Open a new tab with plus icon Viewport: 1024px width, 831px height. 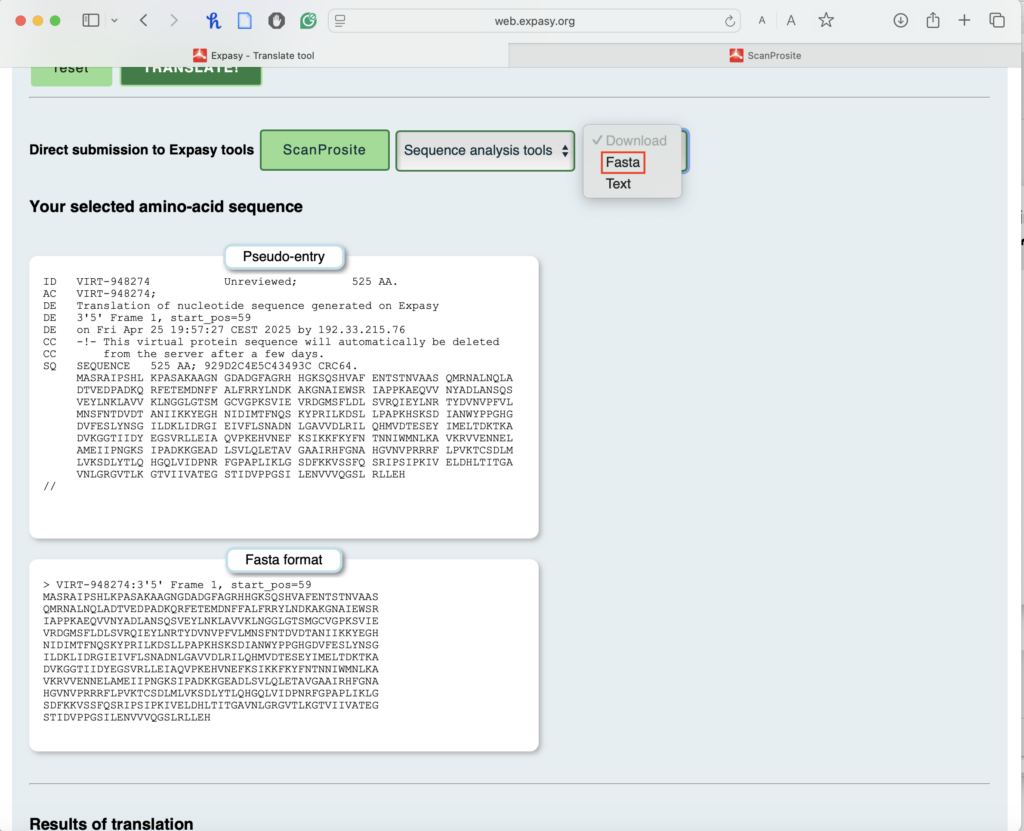point(965,20)
